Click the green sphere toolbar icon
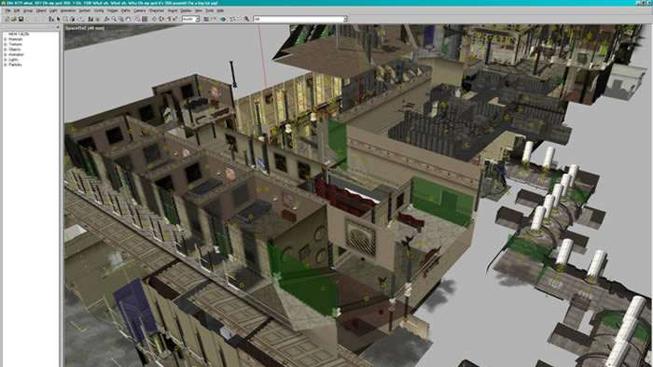The height and width of the screenshot is (367, 653). pyautogui.click(x=223, y=19)
